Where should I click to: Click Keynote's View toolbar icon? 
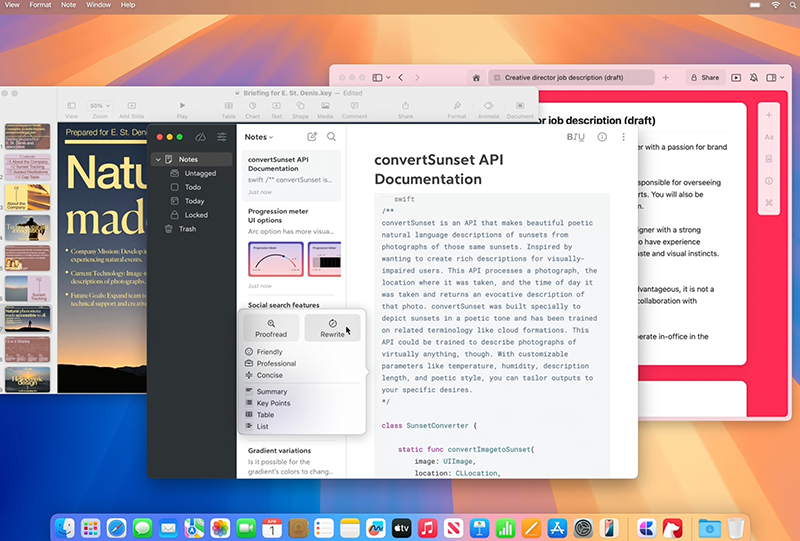click(x=71, y=106)
